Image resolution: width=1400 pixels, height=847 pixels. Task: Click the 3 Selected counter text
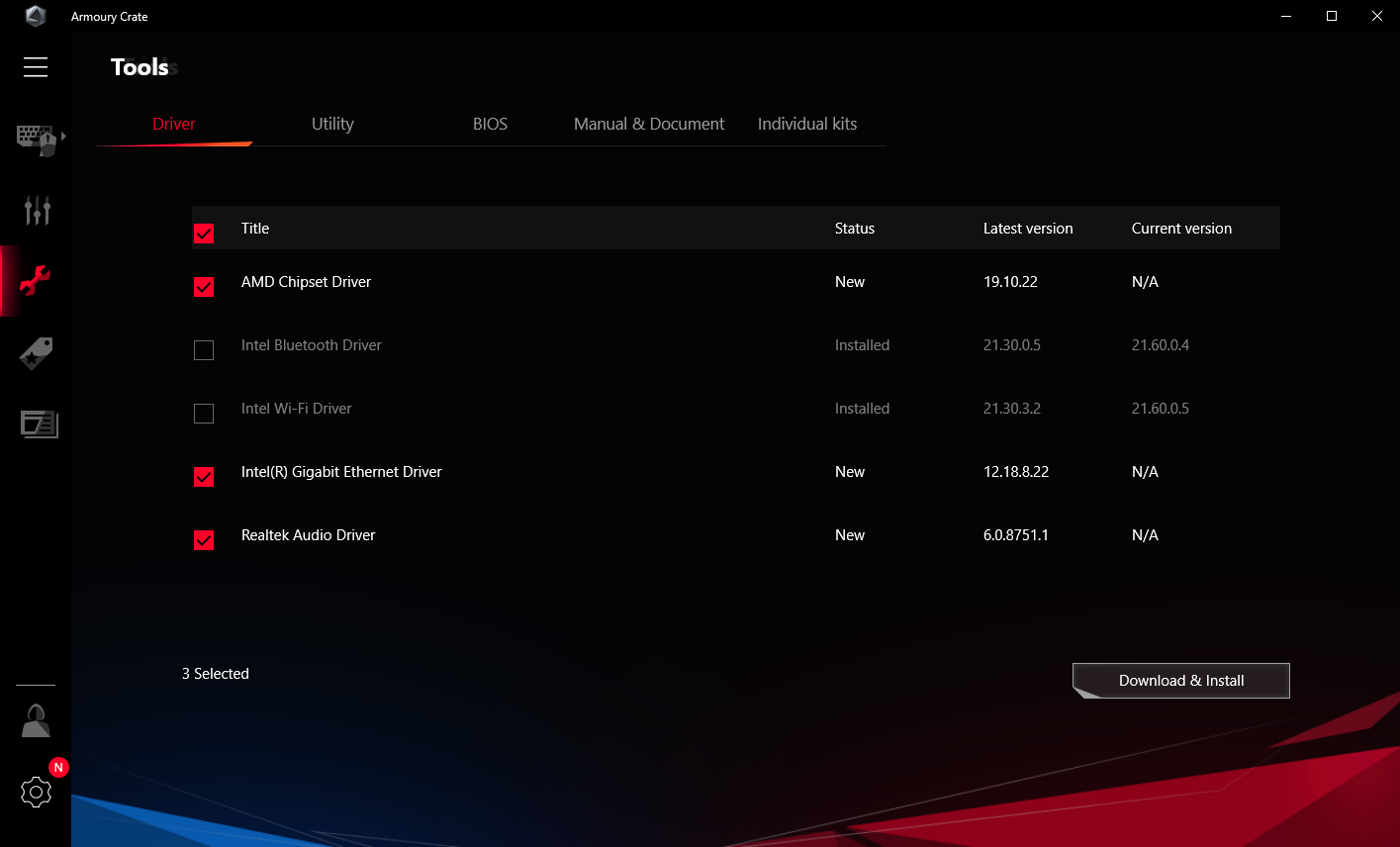216,674
